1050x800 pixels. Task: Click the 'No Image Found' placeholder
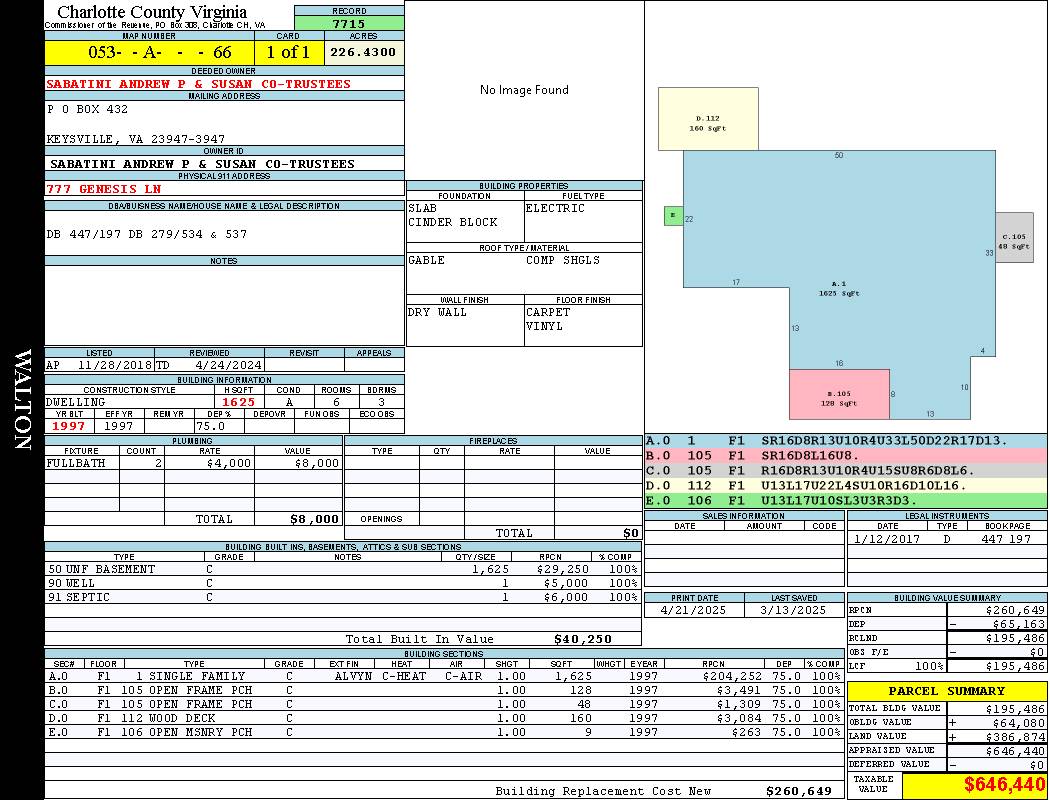[x=524, y=90]
